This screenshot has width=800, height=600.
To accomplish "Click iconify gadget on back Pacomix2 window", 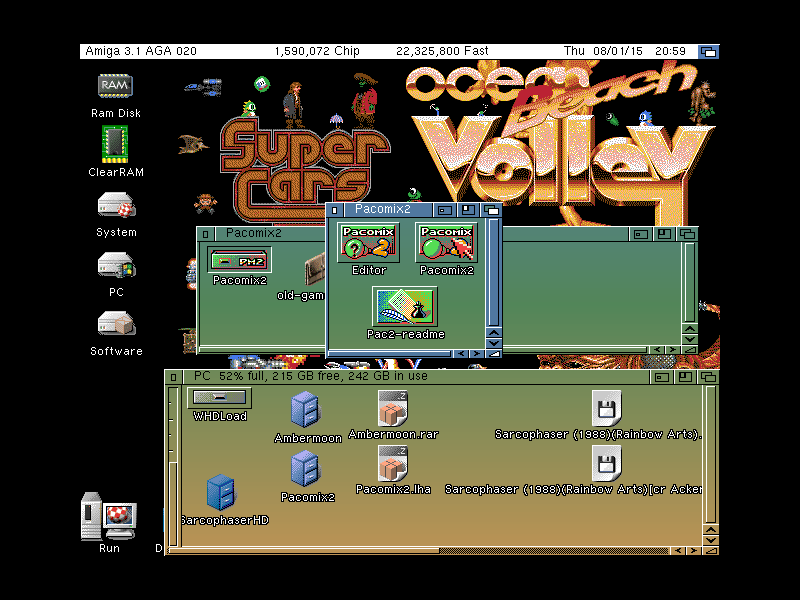I will coord(641,234).
